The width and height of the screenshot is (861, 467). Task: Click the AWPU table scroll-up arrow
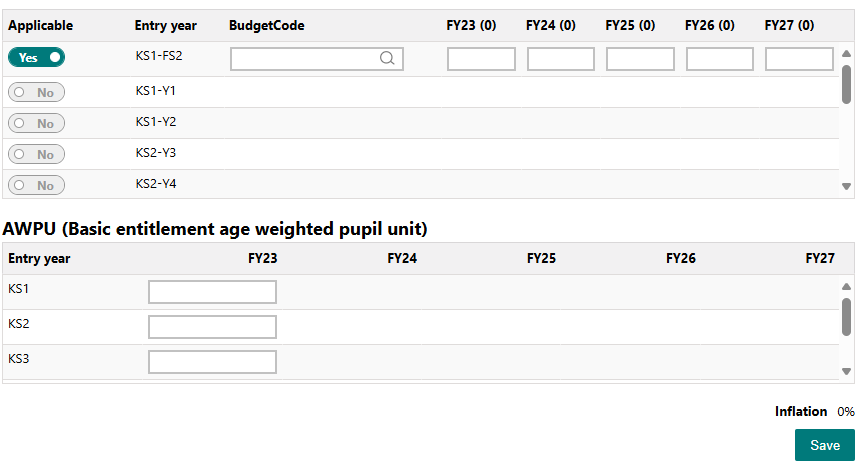846,287
